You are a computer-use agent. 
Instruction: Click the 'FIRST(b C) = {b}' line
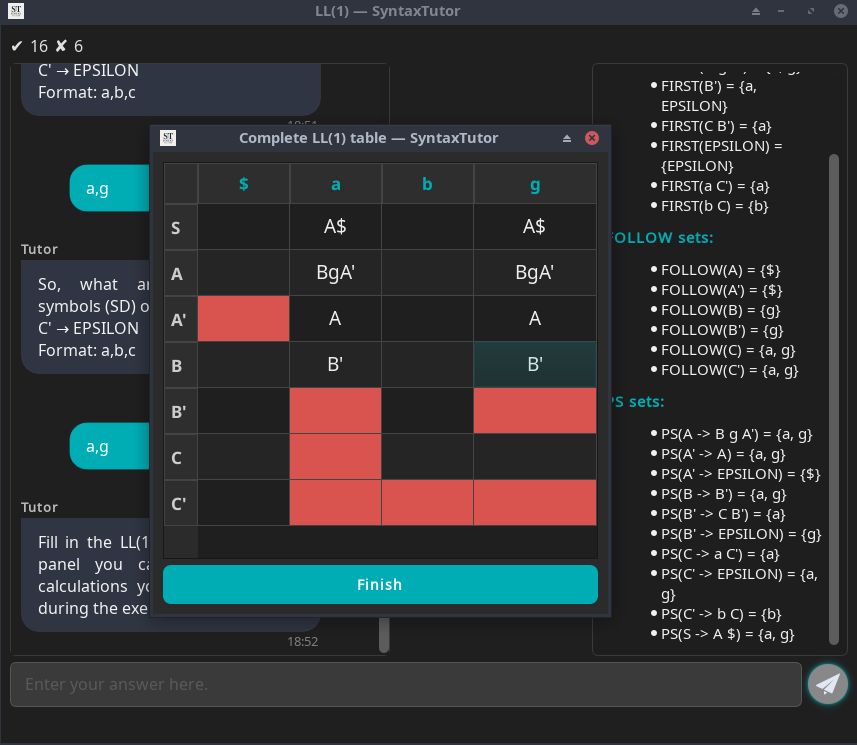pos(714,206)
